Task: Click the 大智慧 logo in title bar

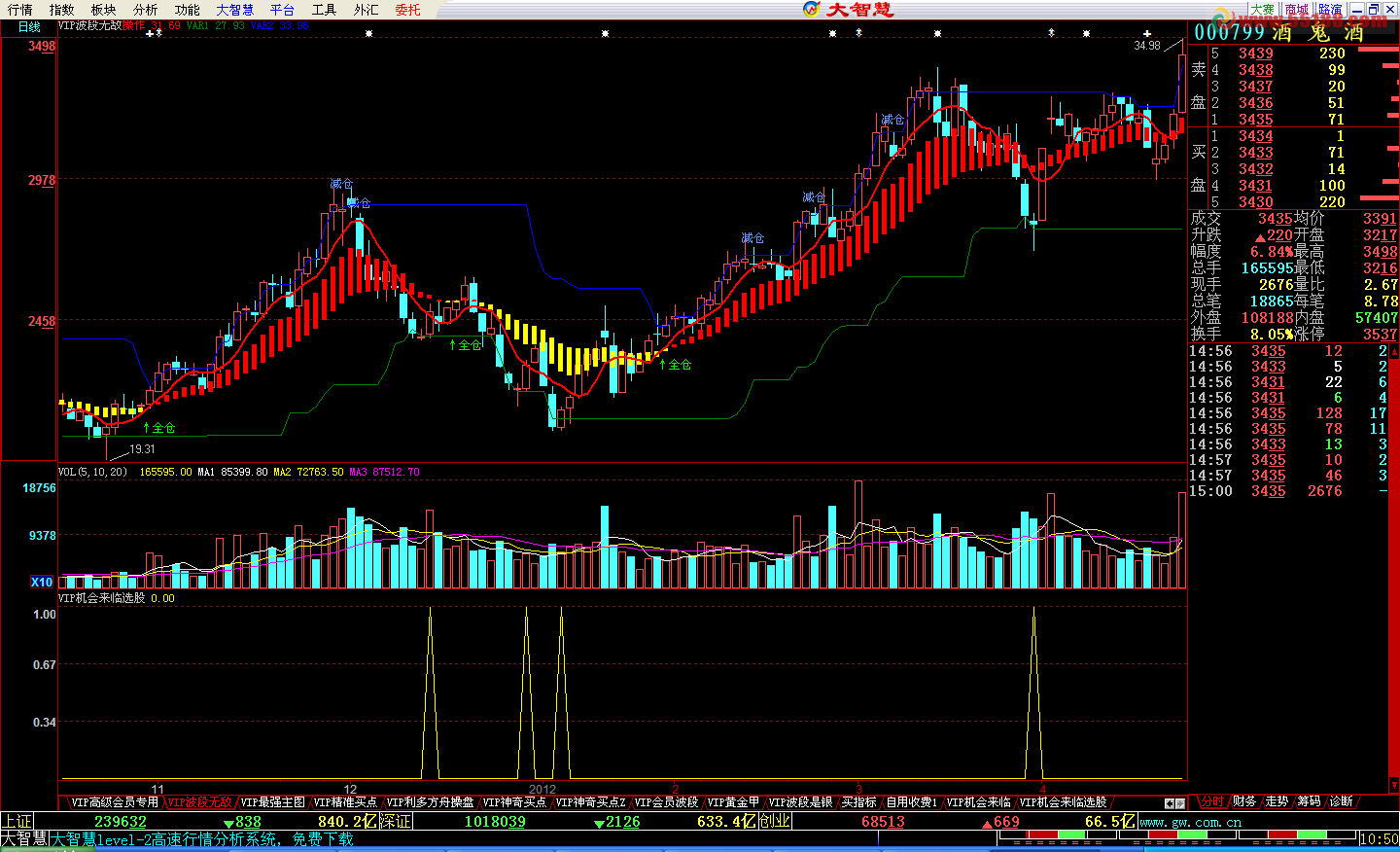Action: click(x=848, y=10)
